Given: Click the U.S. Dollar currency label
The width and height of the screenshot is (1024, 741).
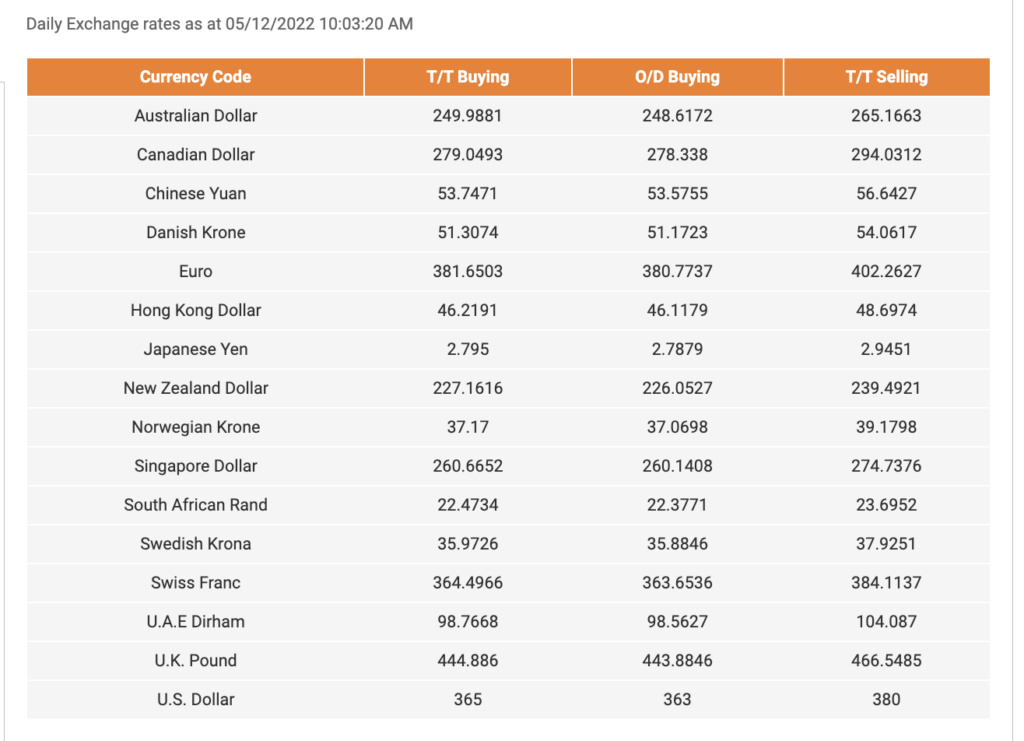Looking at the screenshot, I should click(x=195, y=700).
